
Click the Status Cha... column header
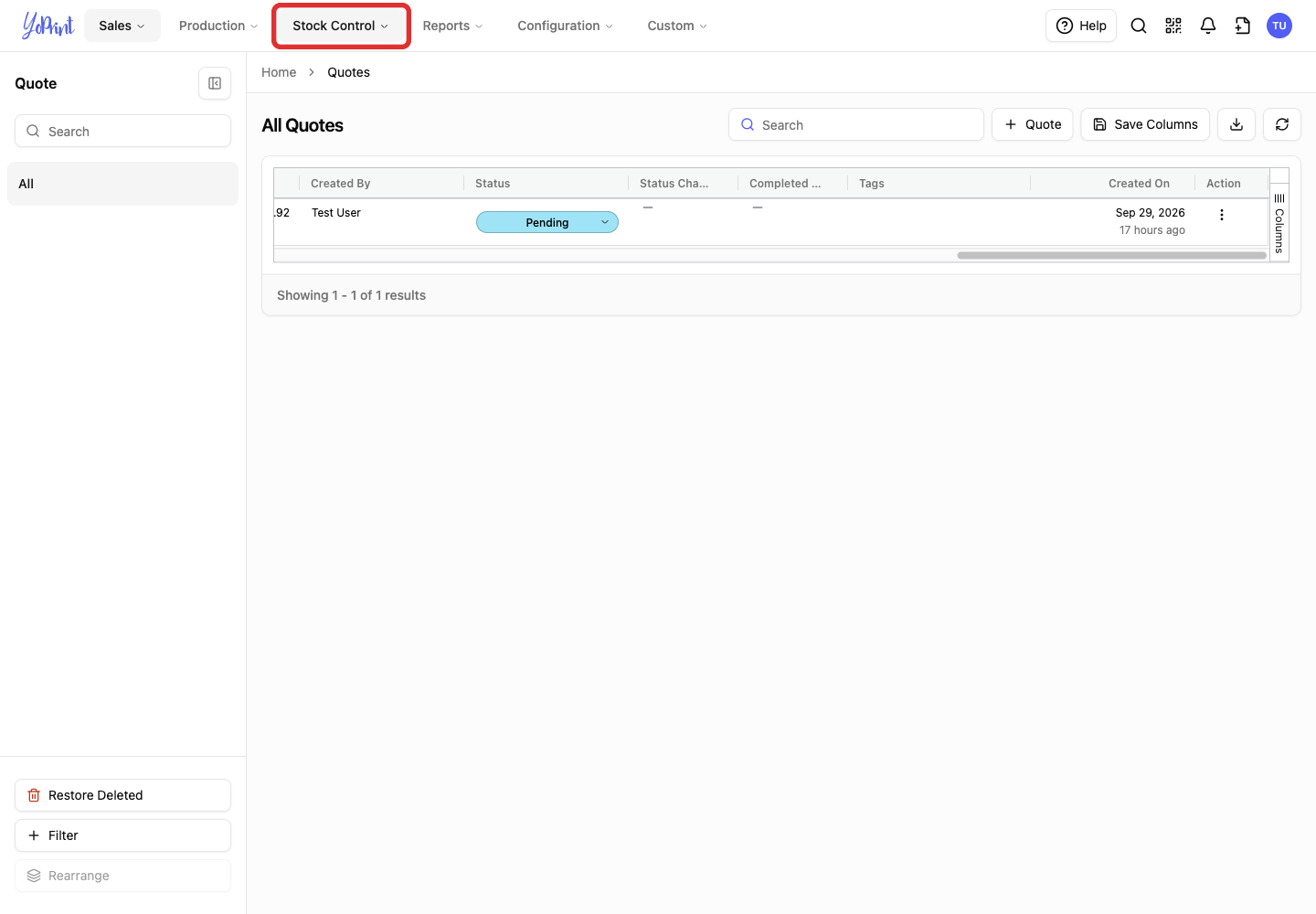(674, 184)
